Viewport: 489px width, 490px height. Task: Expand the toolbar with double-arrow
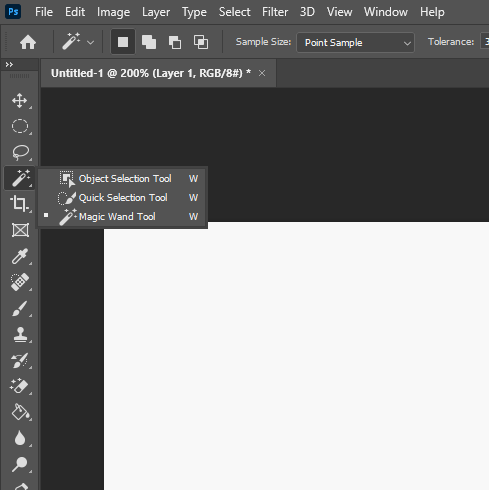click(x=9, y=64)
